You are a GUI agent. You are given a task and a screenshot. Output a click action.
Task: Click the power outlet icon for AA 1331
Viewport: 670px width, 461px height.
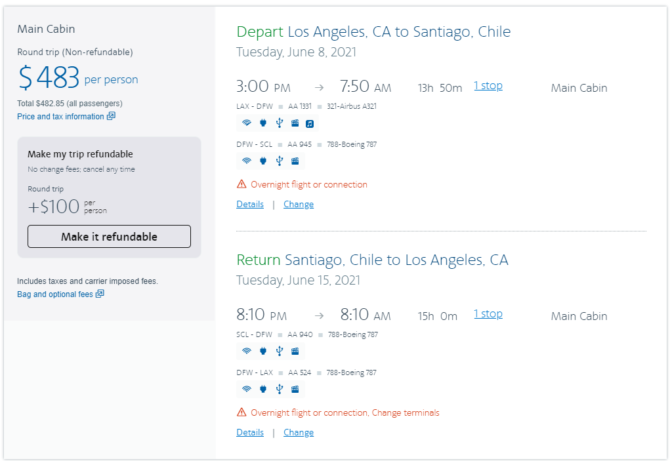263,123
